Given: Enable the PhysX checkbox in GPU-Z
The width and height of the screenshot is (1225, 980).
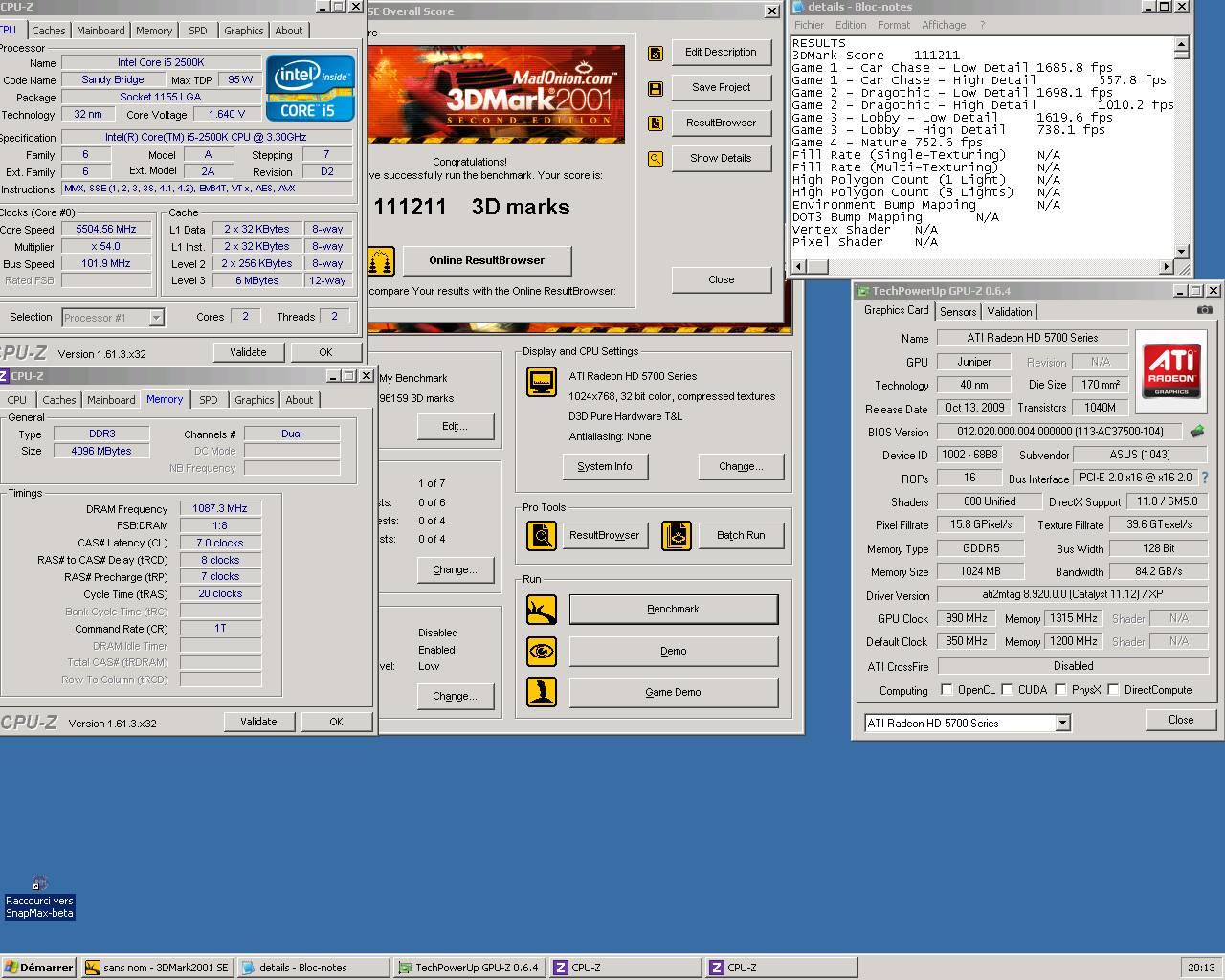Looking at the screenshot, I should click(1060, 690).
